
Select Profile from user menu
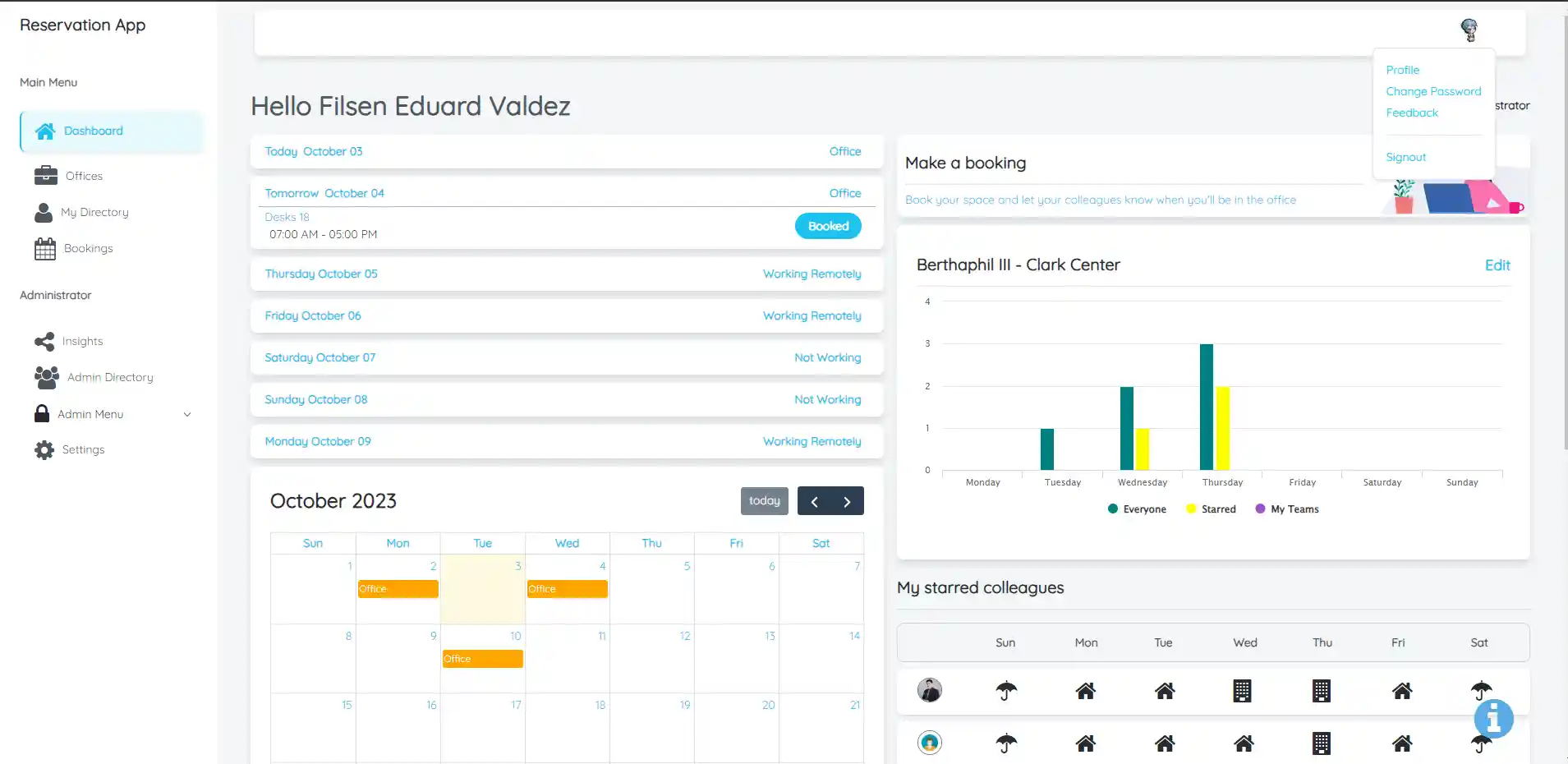pyautogui.click(x=1403, y=70)
